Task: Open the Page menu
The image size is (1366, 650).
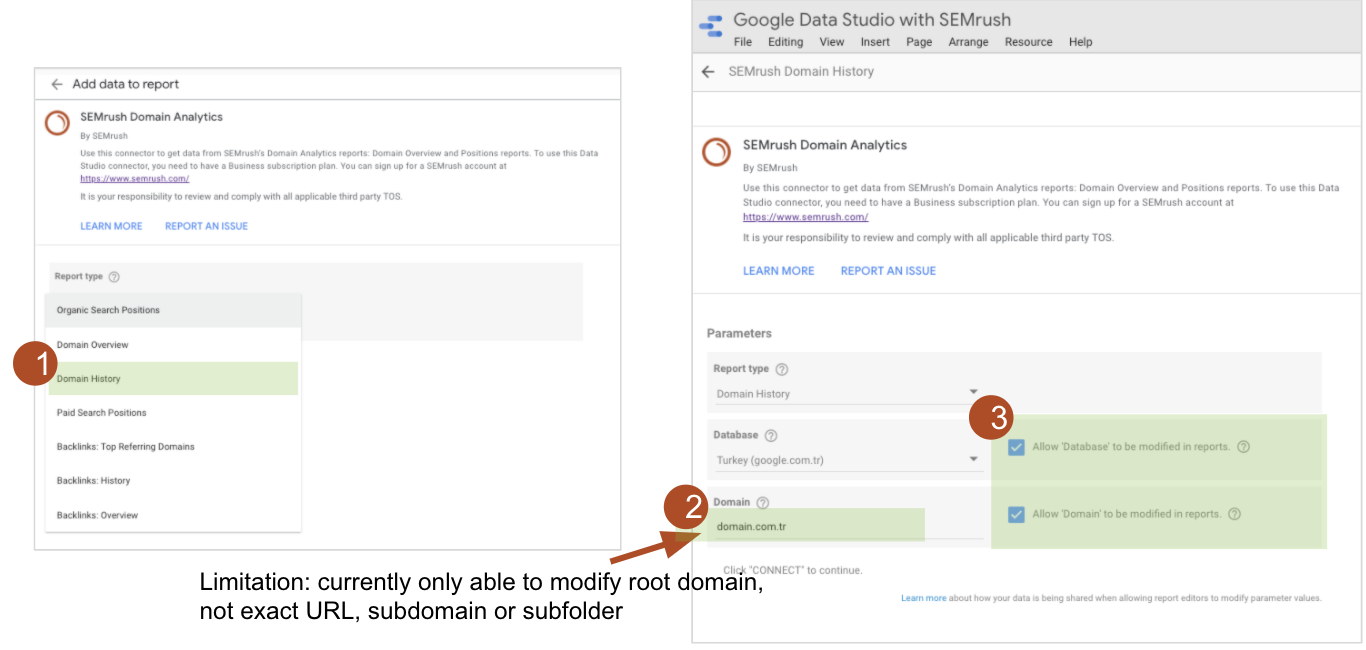Action: 919,42
